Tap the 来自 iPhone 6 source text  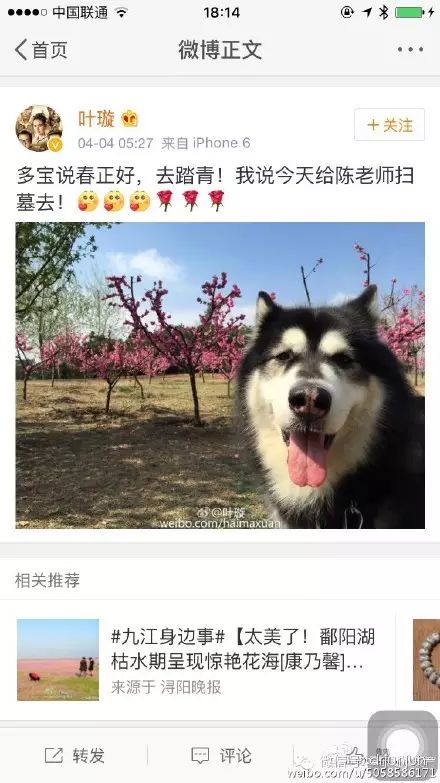(206, 143)
